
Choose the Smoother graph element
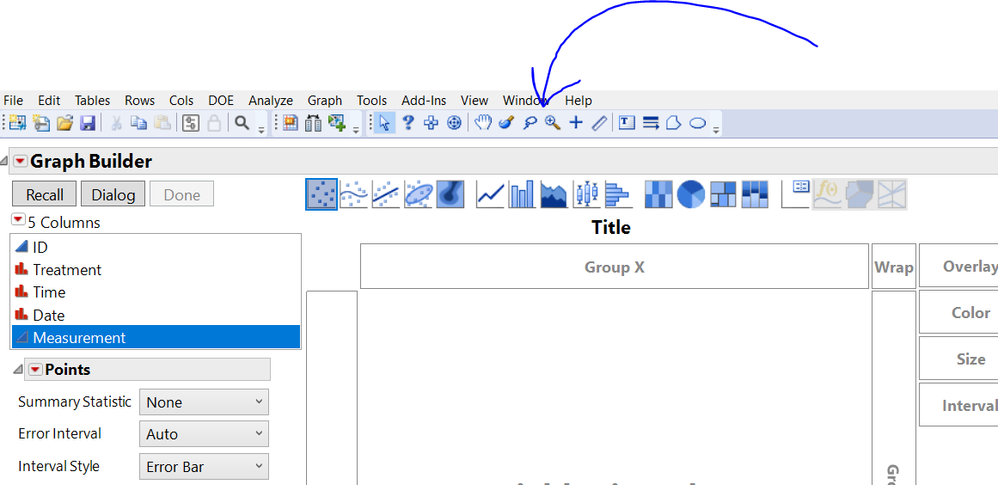(354, 194)
